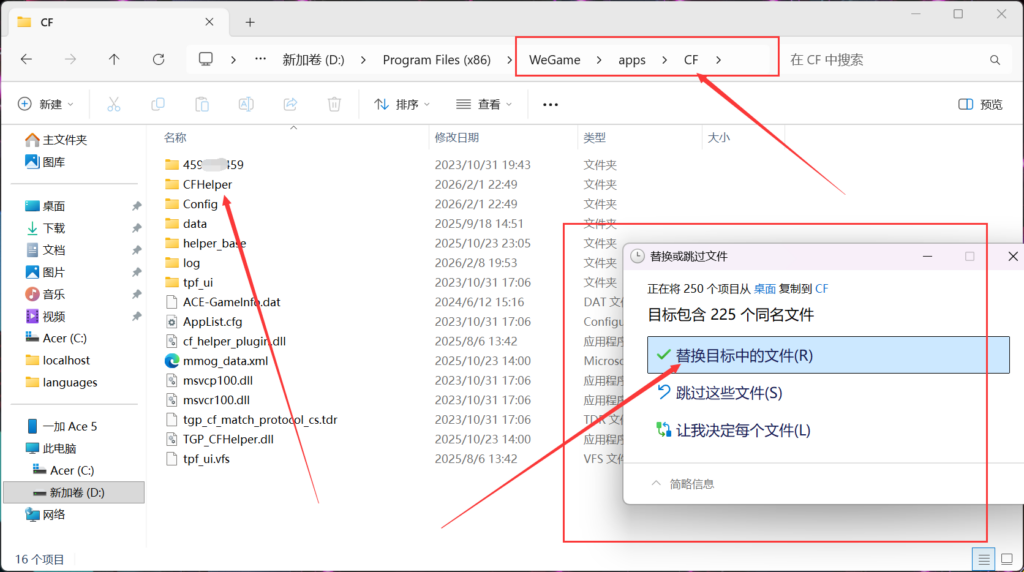The width and height of the screenshot is (1024, 572).
Task: Select the mmog_data.xml file
Action: pyautogui.click(x=217, y=361)
